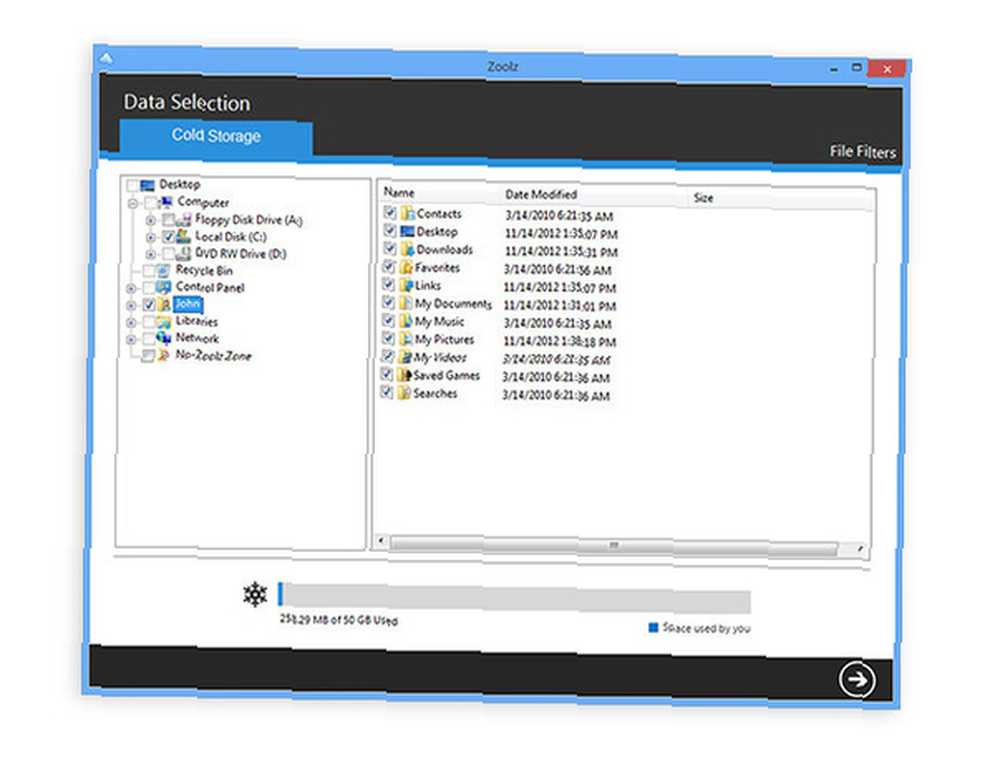Click the Searches folder name

pos(435,393)
